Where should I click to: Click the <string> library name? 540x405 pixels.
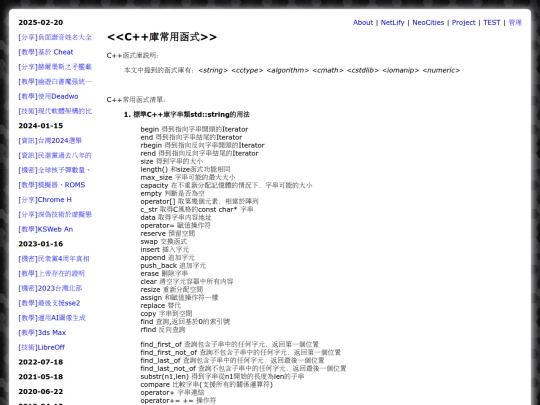(x=213, y=71)
